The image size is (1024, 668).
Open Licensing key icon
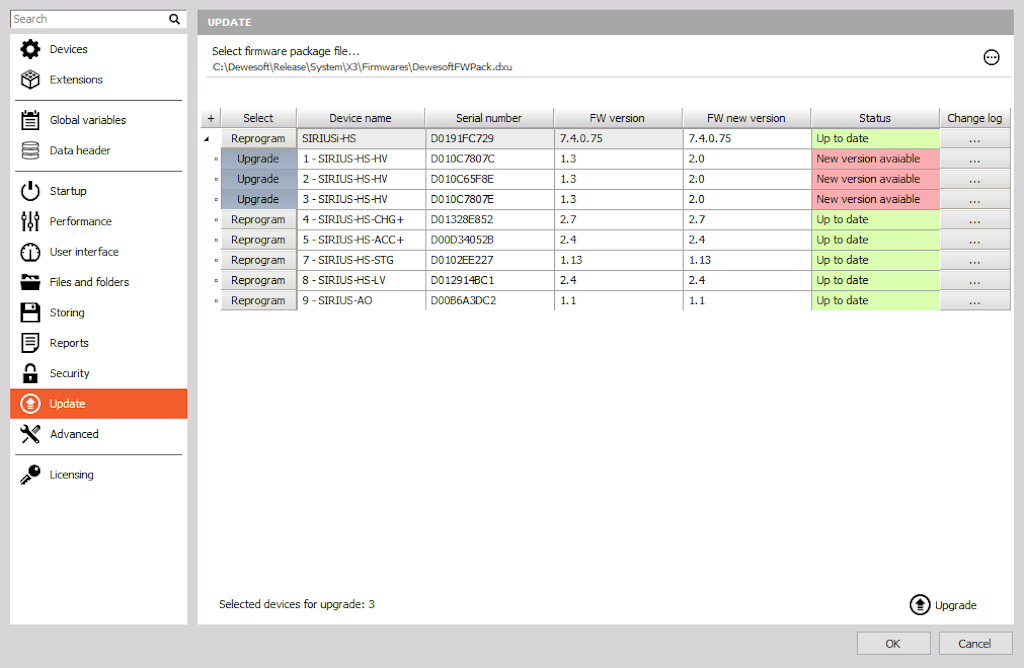point(30,474)
